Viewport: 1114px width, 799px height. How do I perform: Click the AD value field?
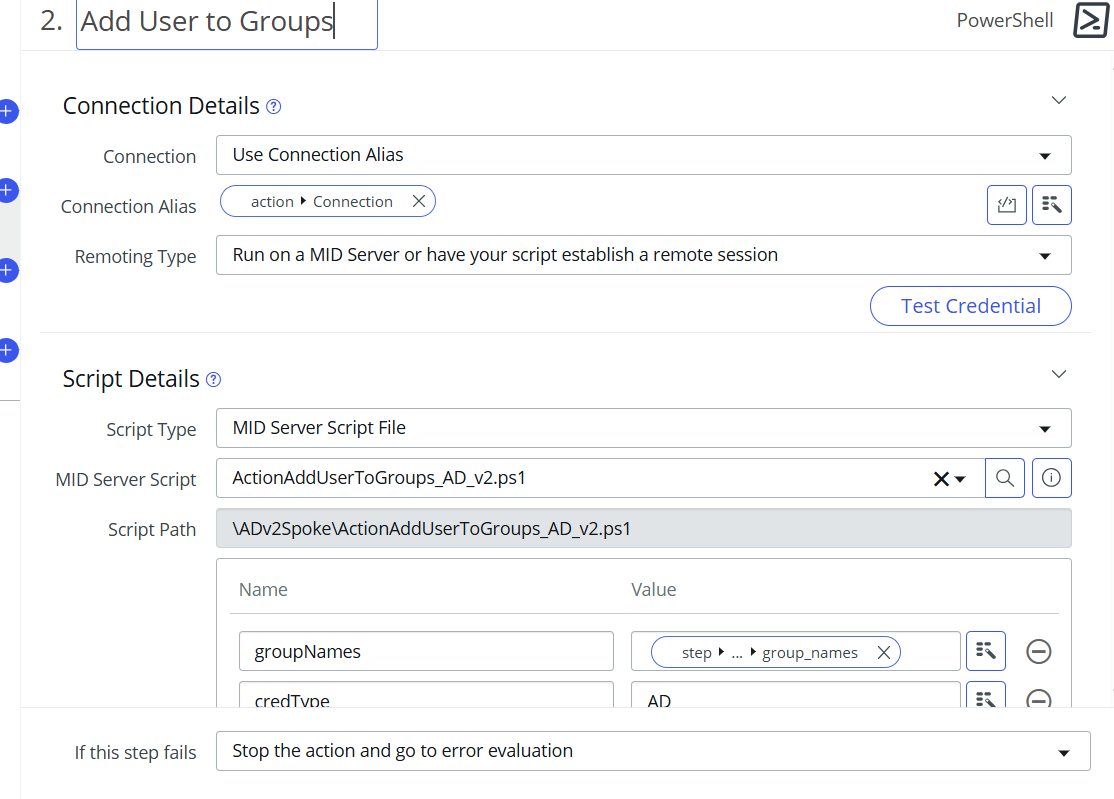tap(796, 695)
